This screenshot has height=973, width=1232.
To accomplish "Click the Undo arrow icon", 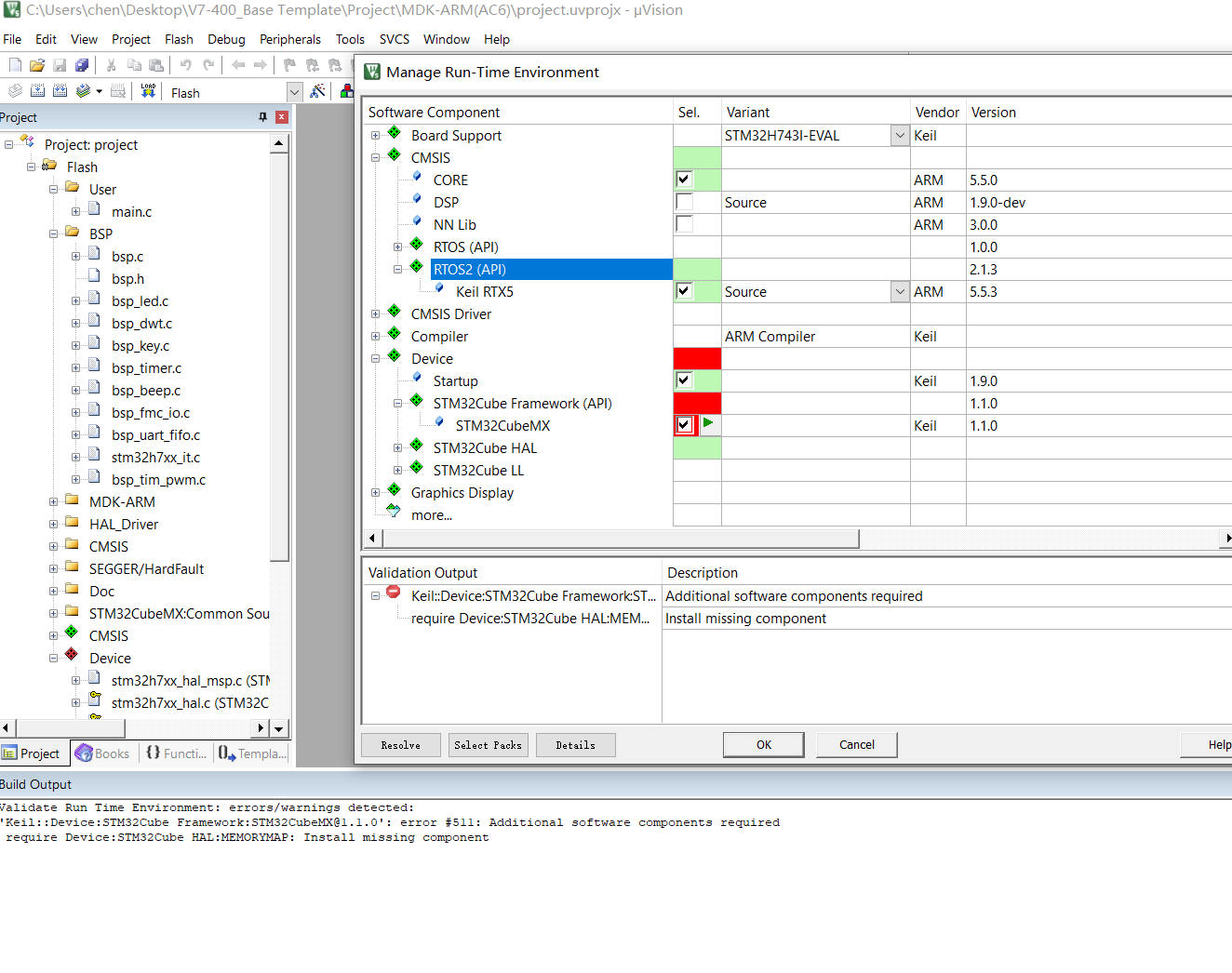I will (x=186, y=65).
